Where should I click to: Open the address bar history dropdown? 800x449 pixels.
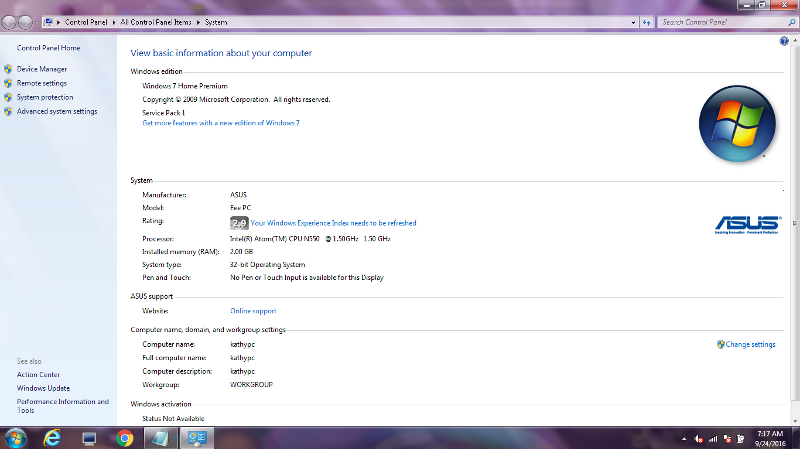click(633, 21)
